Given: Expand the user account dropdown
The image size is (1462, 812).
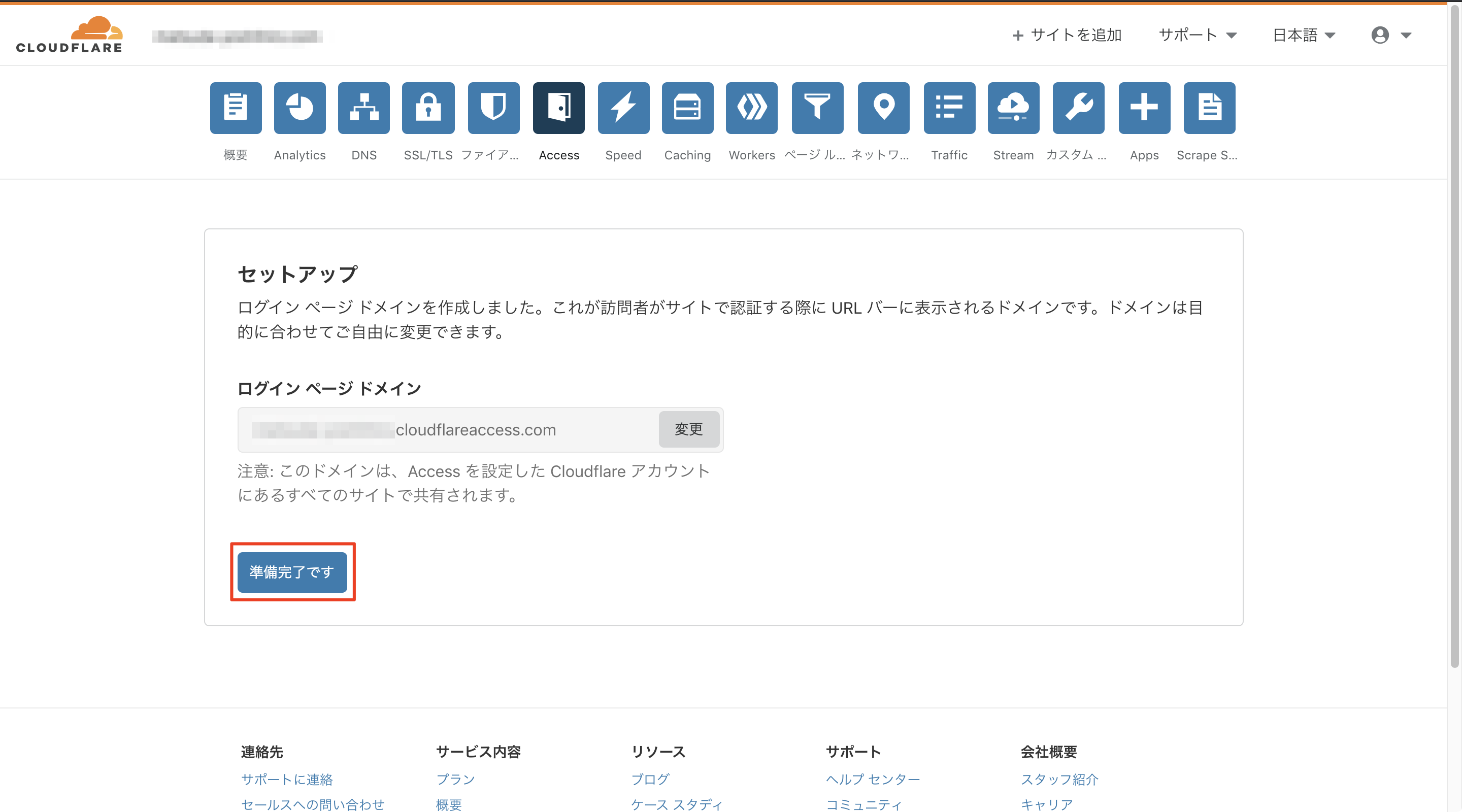Looking at the screenshot, I should pos(1390,35).
